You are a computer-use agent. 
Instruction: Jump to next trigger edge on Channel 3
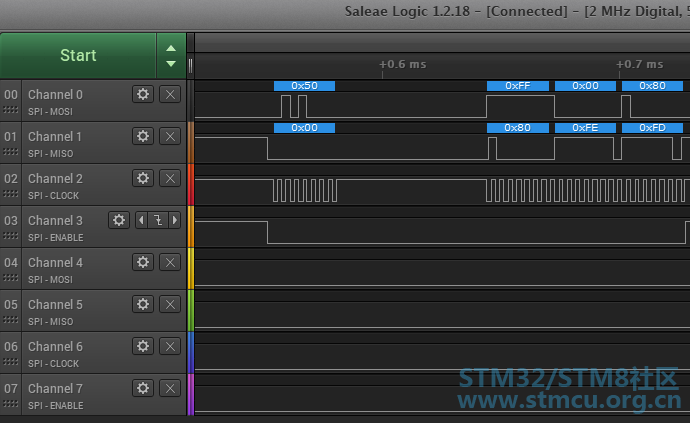[x=175, y=220]
